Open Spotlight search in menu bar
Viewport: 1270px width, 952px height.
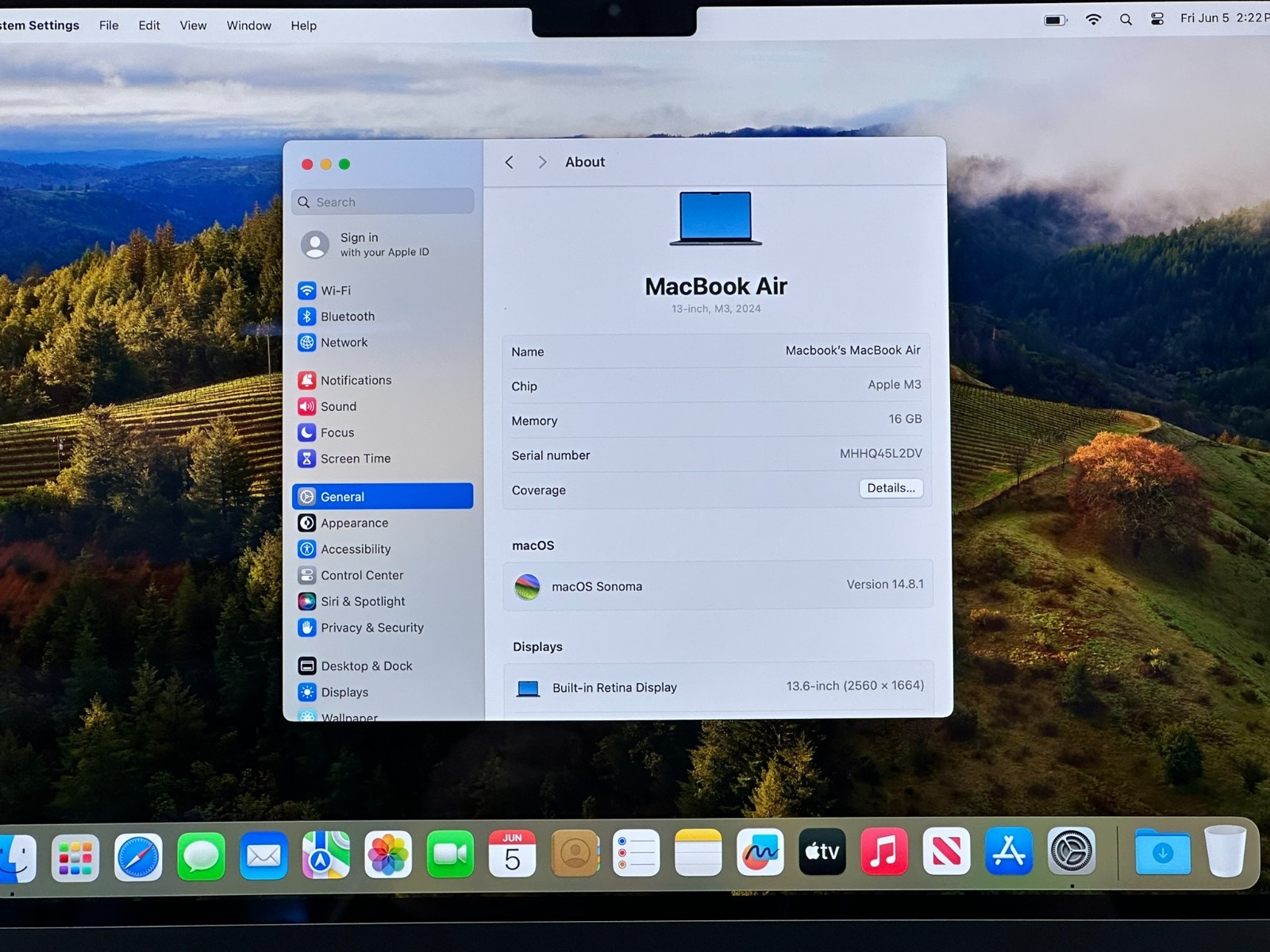pos(1126,20)
